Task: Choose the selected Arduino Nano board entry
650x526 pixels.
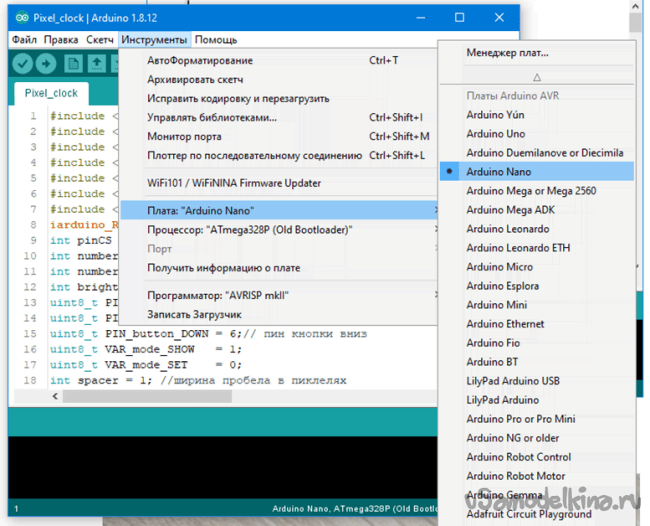Action: coord(500,172)
